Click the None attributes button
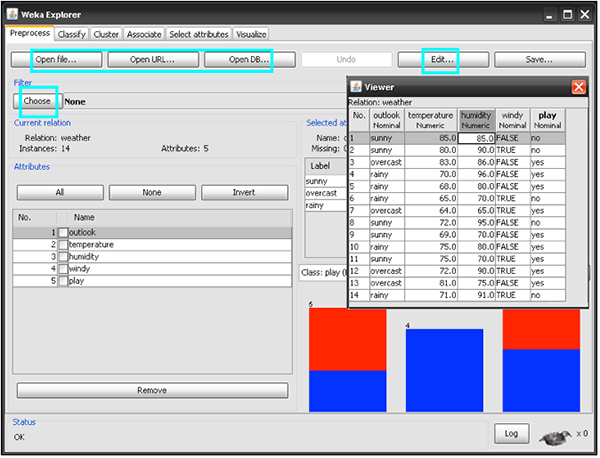 tap(152, 192)
